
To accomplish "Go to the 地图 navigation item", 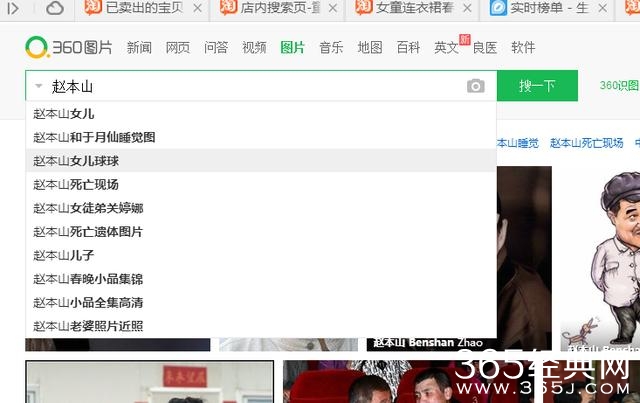I will coord(369,48).
